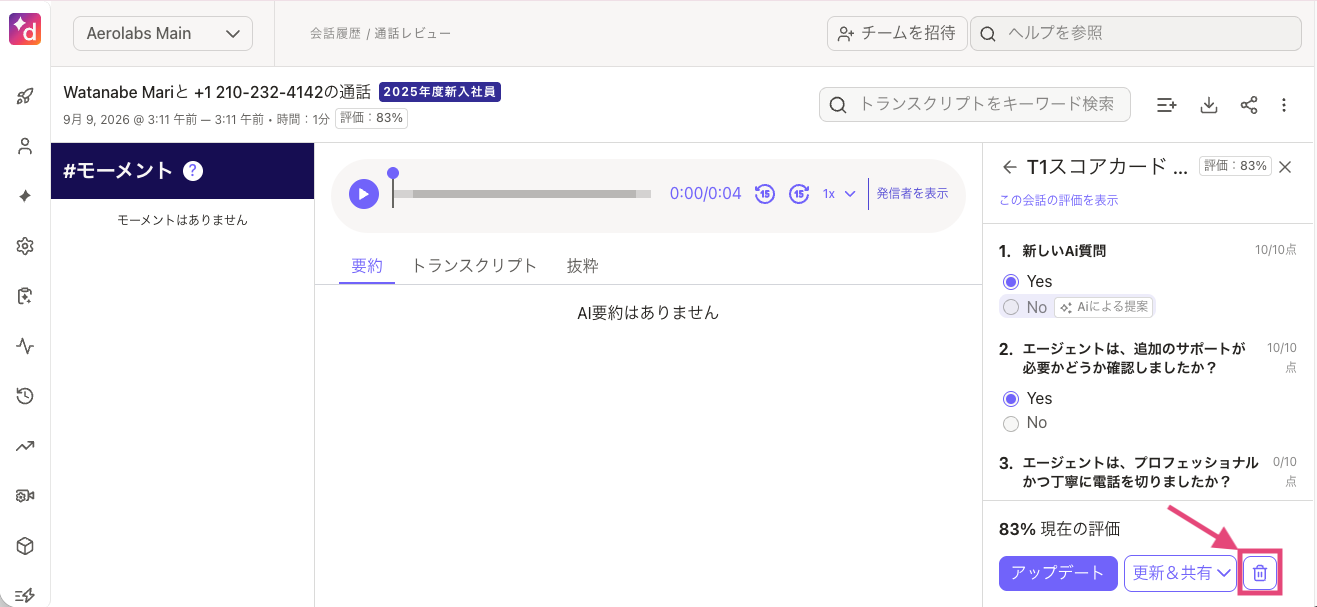Open the Aerolabs Main workspace dropdown
The height and width of the screenshot is (607, 1317).
click(163, 33)
